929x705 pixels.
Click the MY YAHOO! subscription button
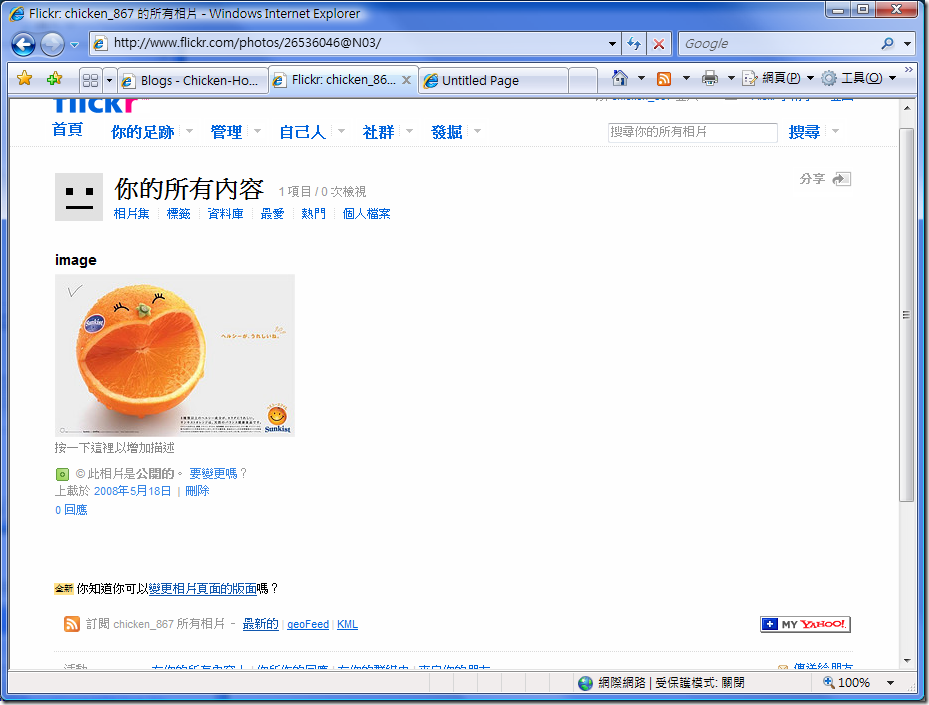click(x=804, y=623)
